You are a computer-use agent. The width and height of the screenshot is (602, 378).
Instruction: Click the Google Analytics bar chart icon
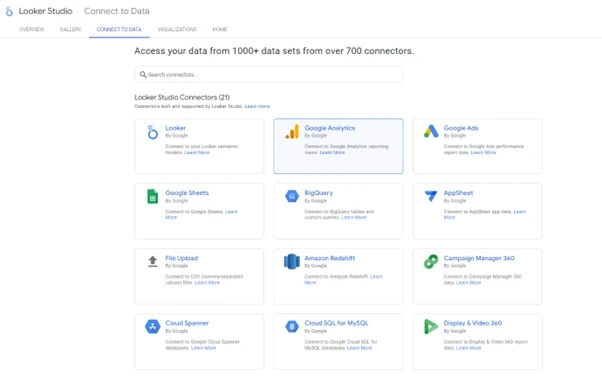(292, 132)
